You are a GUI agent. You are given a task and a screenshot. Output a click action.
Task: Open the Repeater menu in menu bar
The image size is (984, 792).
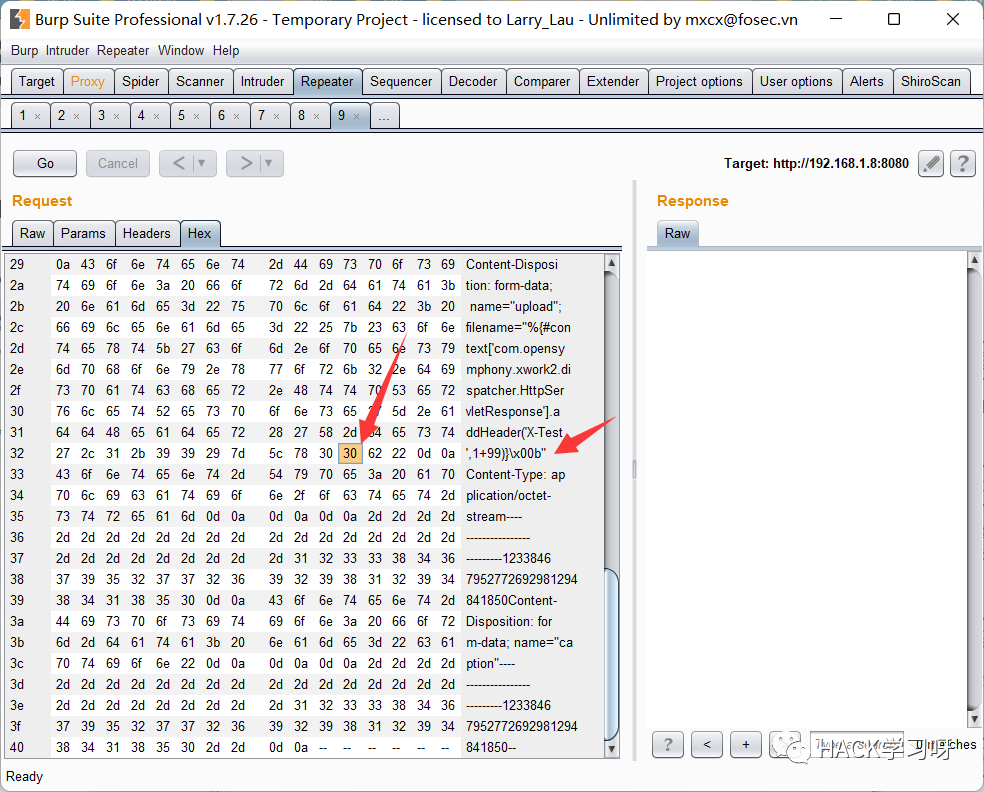pos(123,50)
